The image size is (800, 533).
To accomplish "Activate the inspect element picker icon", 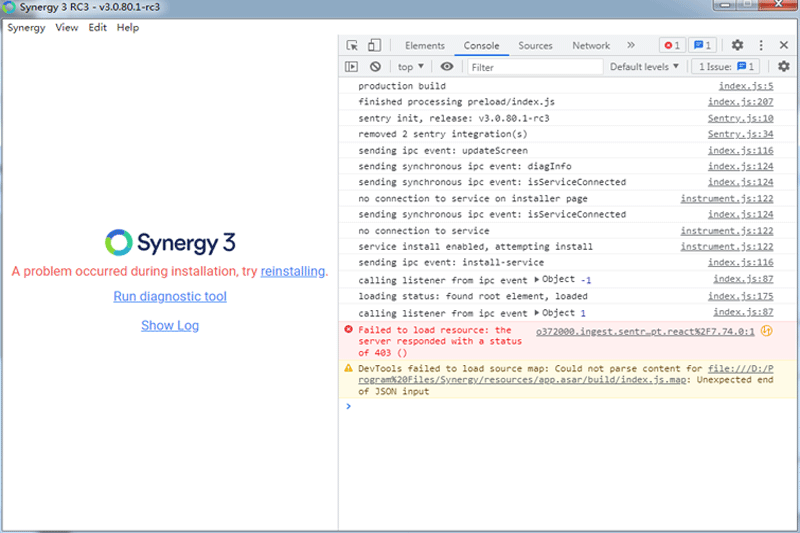I will coord(352,45).
